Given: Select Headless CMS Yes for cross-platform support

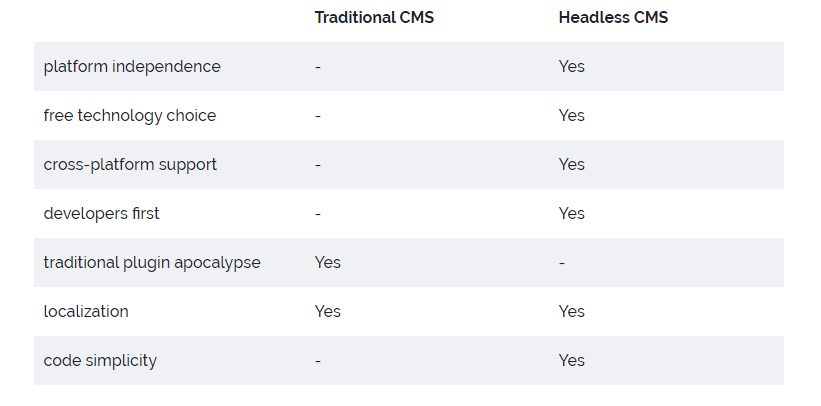Looking at the screenshot, I should tap(571, 164).
